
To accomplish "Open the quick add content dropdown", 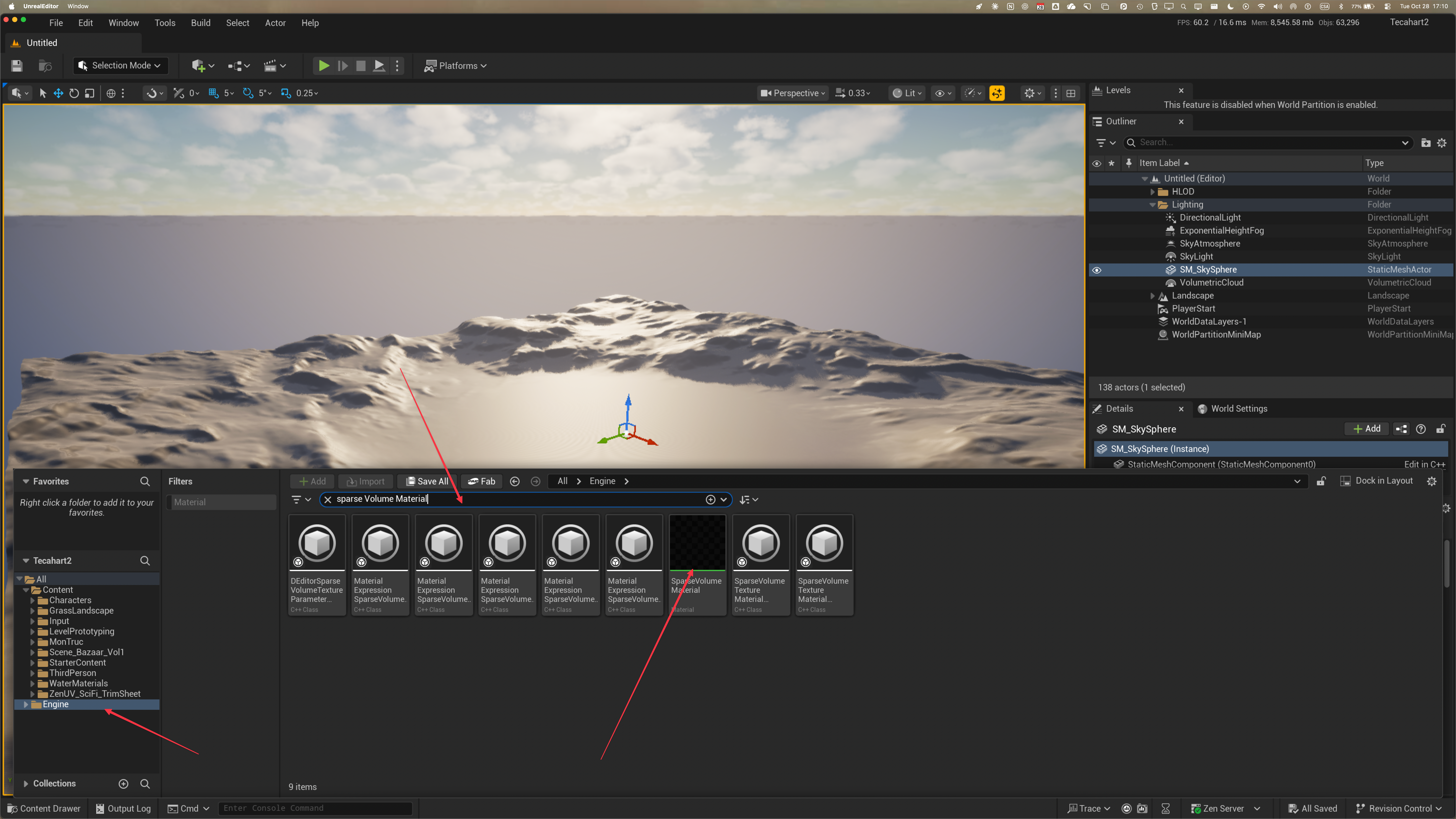I will 203,66.
